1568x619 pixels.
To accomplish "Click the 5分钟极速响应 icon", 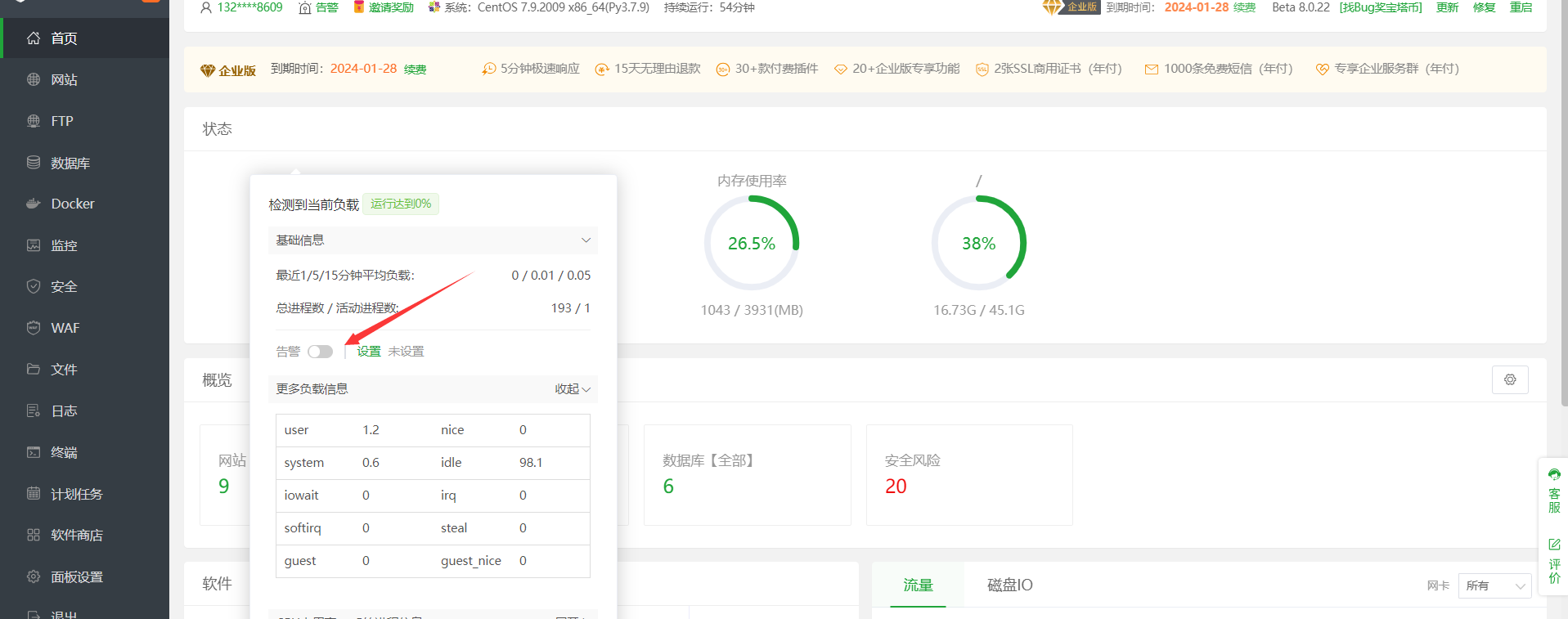I will point(489,69).
